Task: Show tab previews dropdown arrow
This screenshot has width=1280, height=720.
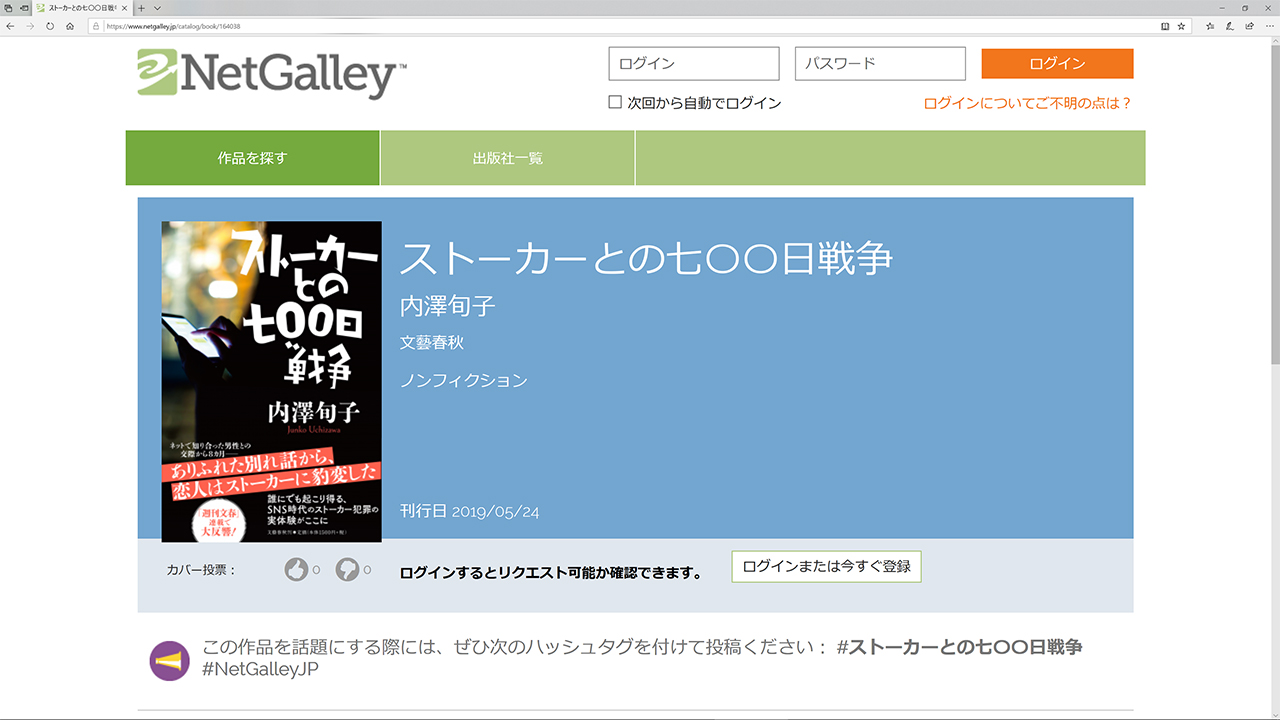Action: (x=157, y=8)
